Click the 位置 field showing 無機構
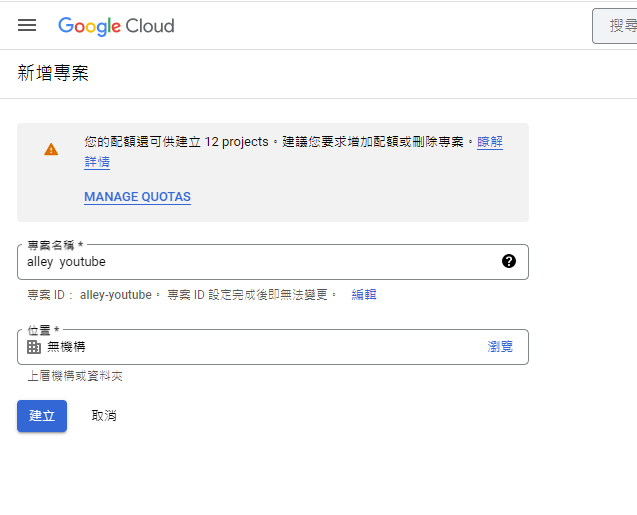 click(250, 347)
